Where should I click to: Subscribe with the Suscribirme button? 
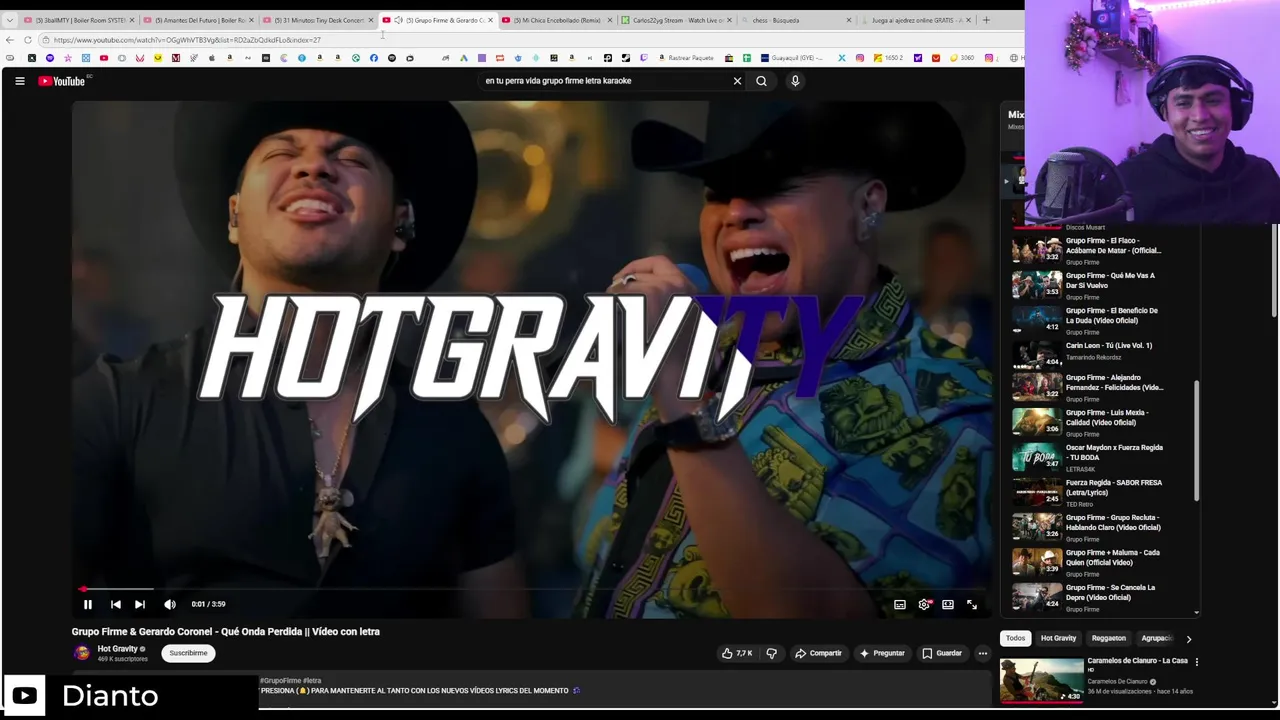(x=188, y=653)
